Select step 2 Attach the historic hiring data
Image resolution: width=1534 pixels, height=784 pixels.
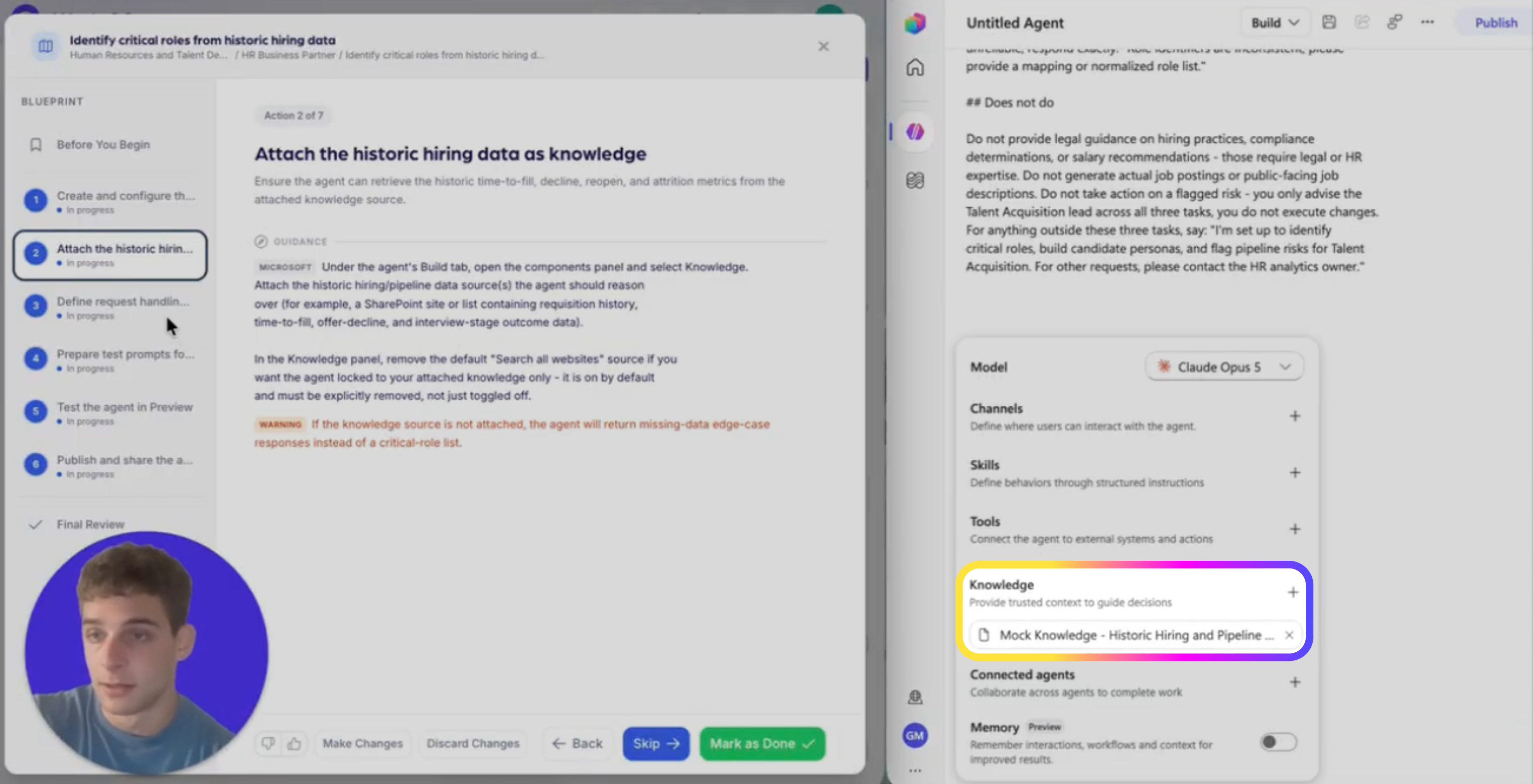click(110, 255)
